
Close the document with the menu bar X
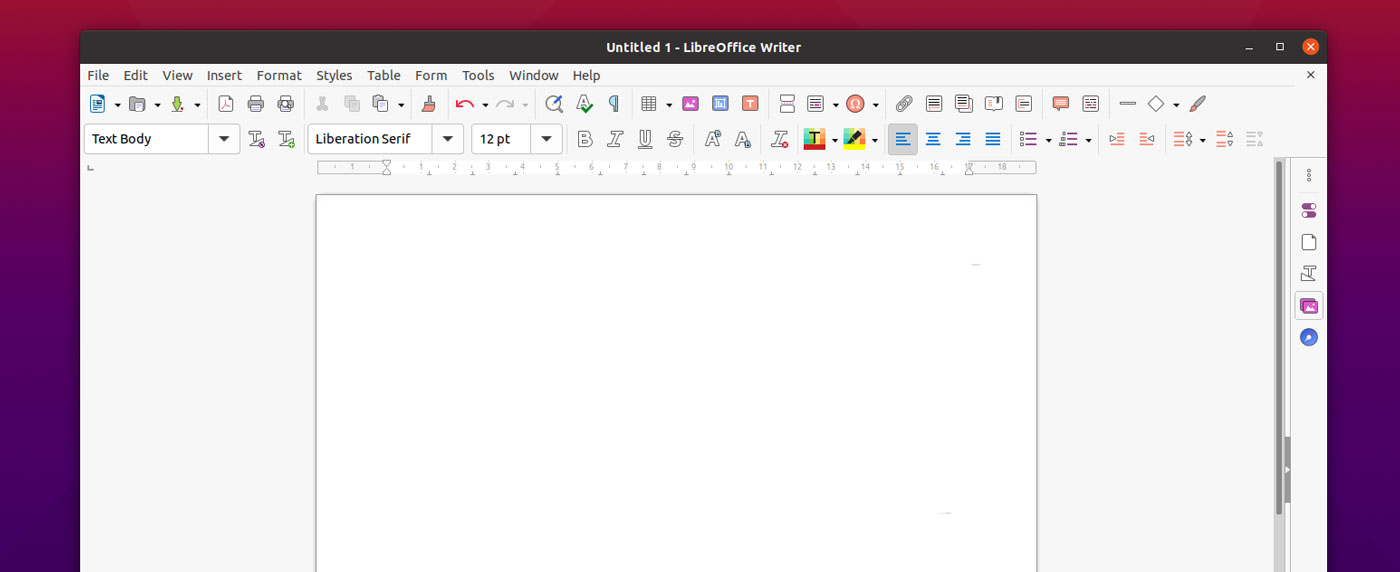pyautogui.click(x=1311, y=75)
